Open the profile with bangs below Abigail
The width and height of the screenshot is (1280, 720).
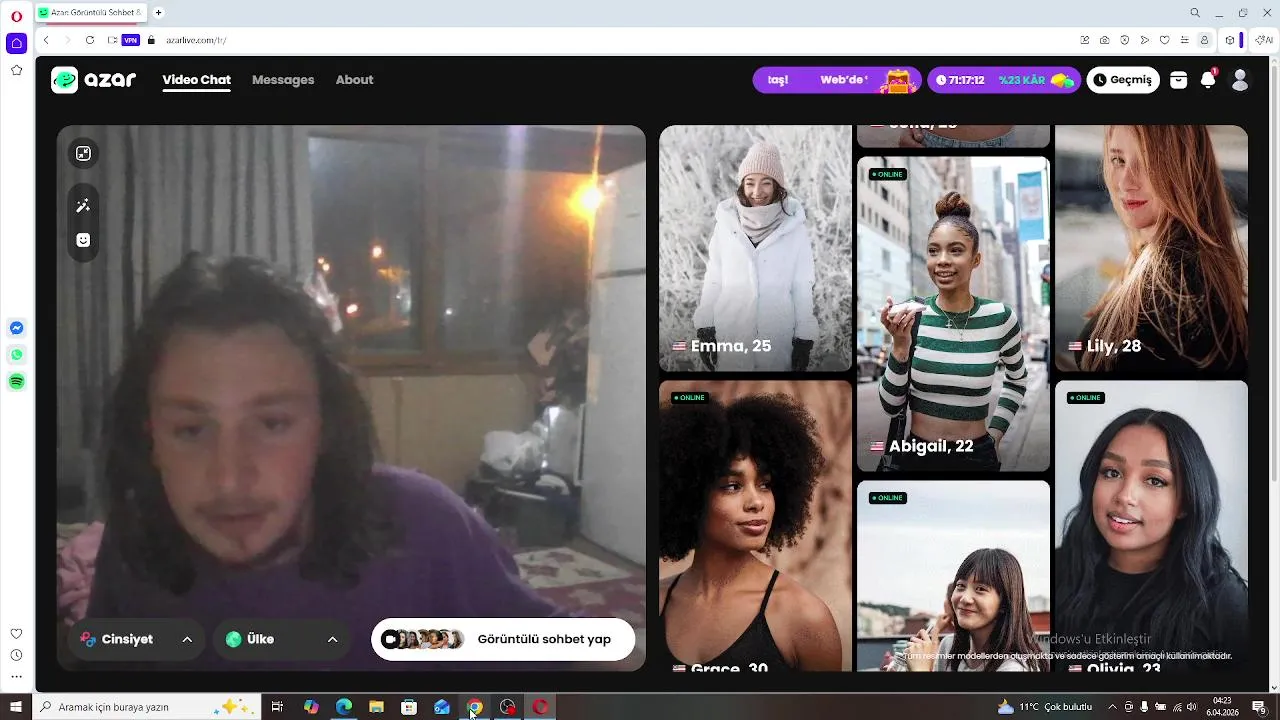tap(953, 576)
